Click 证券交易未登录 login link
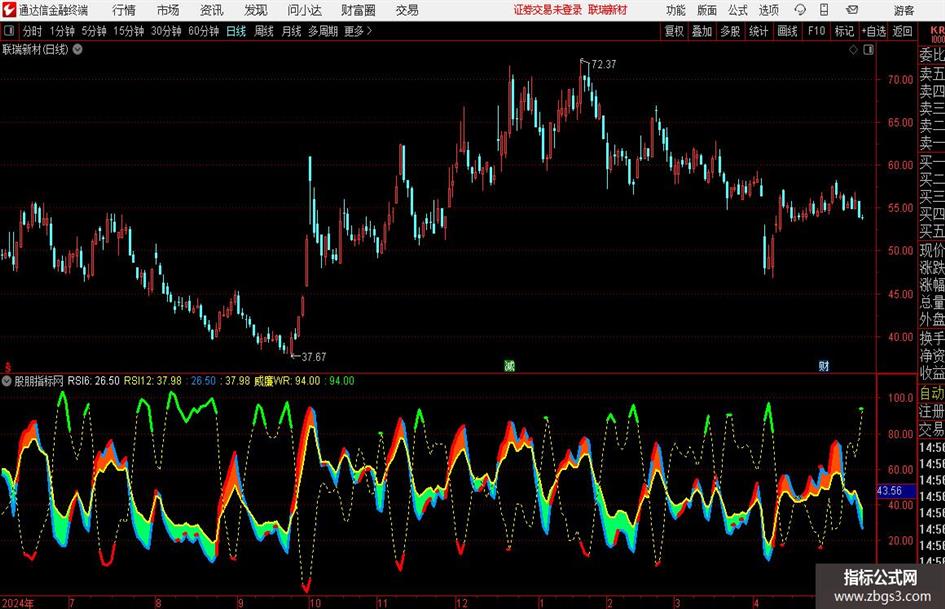 point(548,10)
